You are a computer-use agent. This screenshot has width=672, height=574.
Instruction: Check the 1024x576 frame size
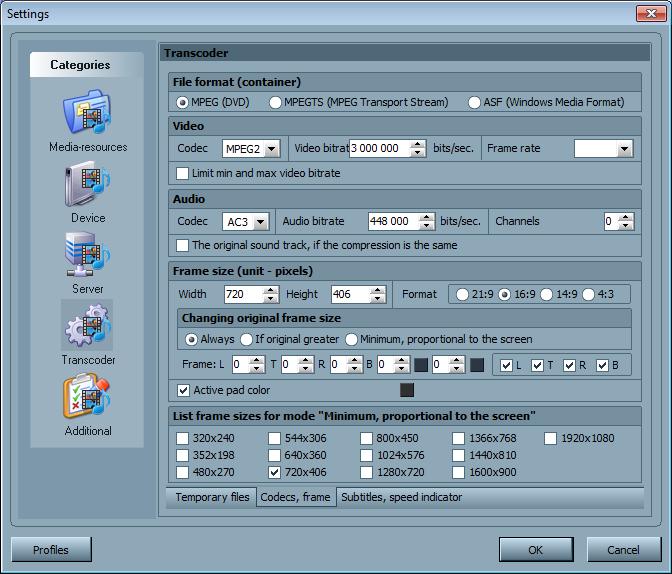coord(366,455)
